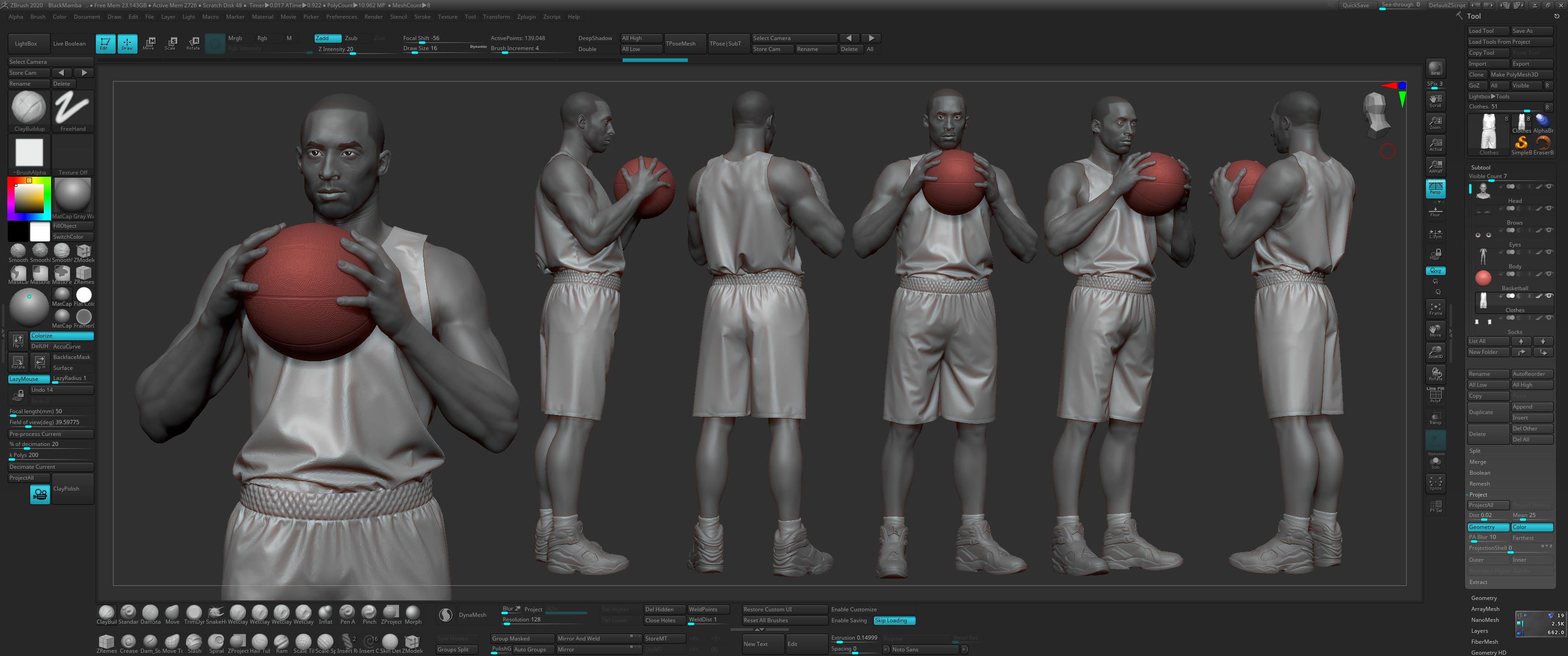Enable the Double display option
The height and width of the screenshot is (656, 1568).
click(588, 49)
